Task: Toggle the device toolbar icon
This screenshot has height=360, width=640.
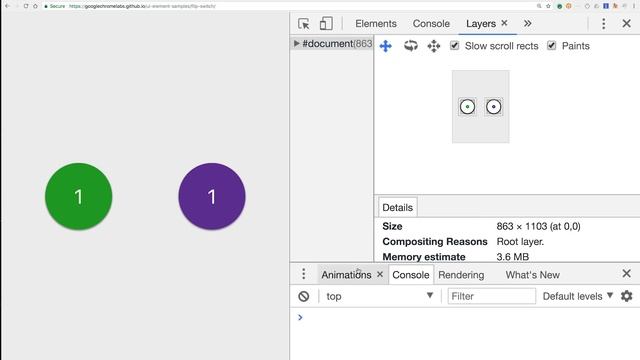Action: tap(326, 24)
